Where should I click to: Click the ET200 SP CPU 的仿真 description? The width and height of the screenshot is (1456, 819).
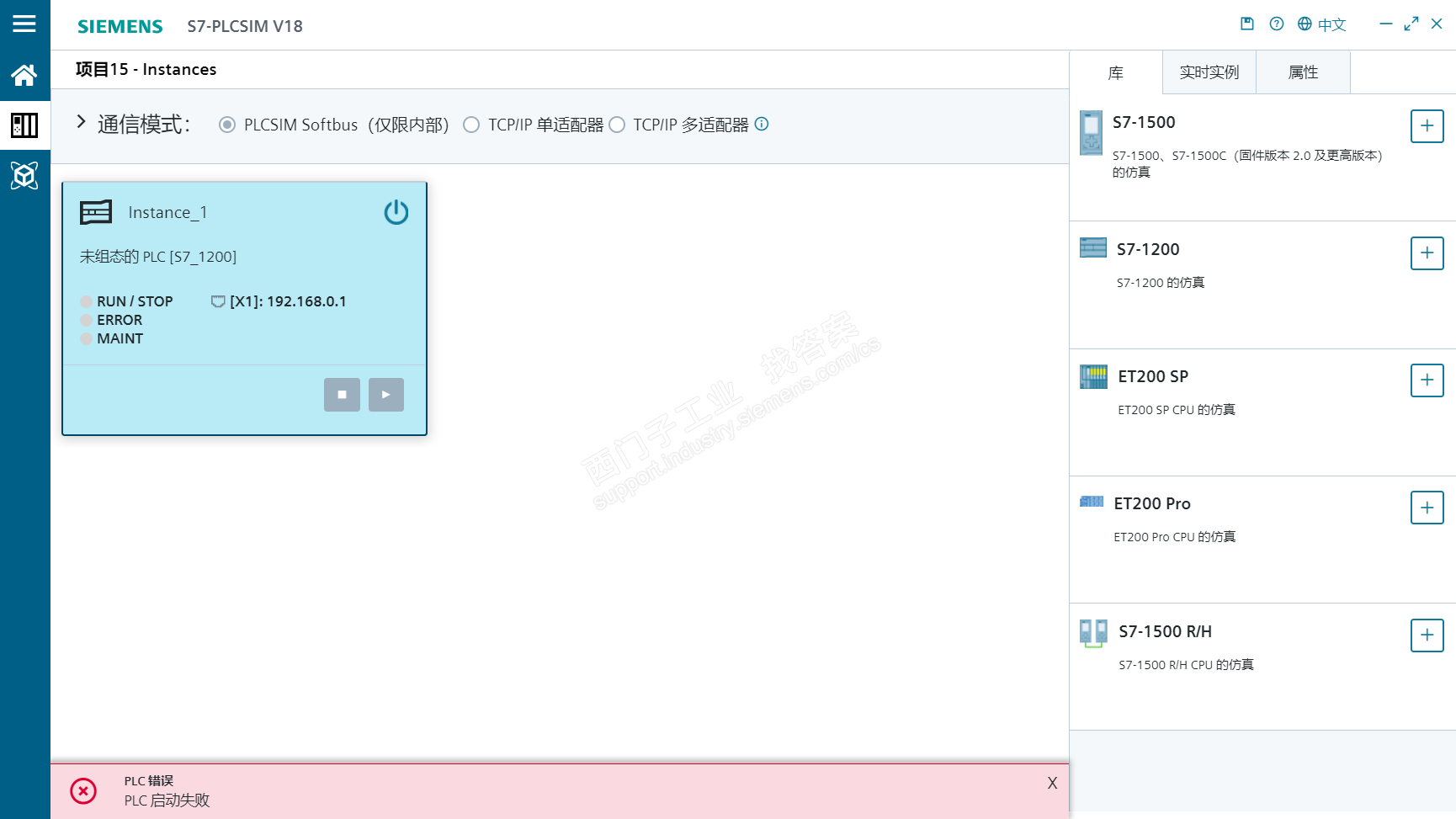tap(1177, 410)
